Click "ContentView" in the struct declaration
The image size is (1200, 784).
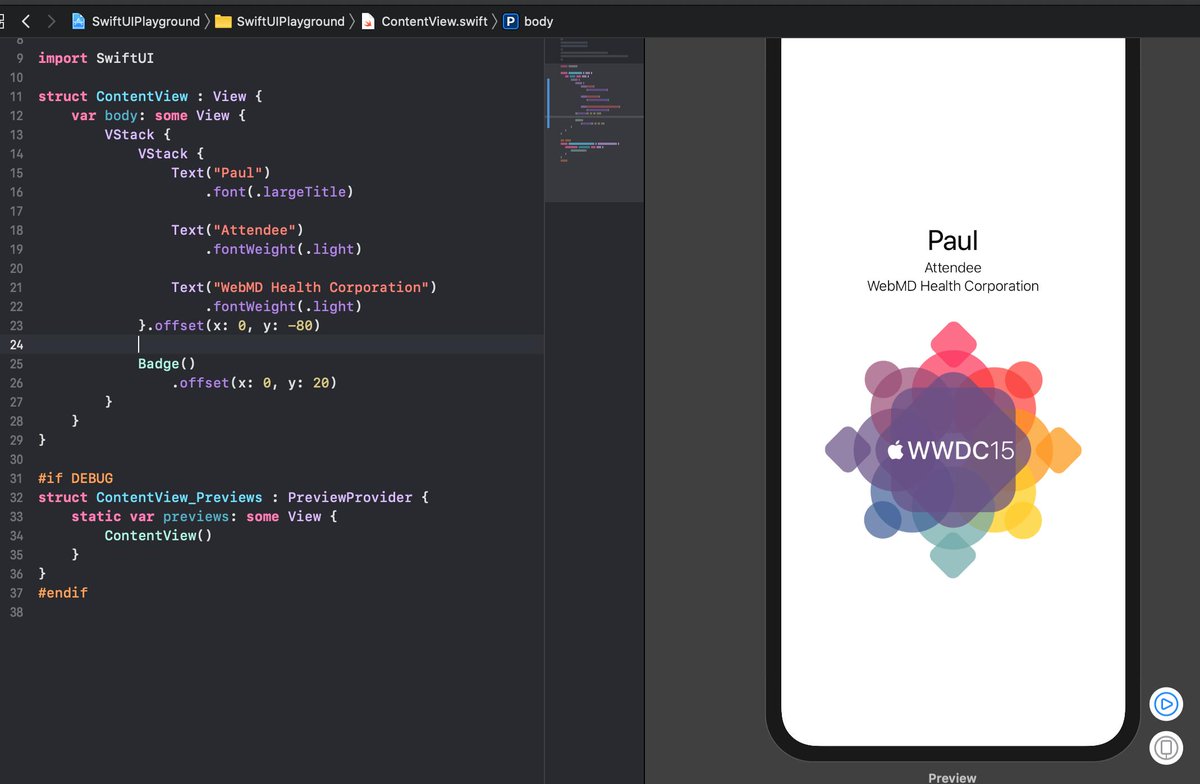(141, 96)
